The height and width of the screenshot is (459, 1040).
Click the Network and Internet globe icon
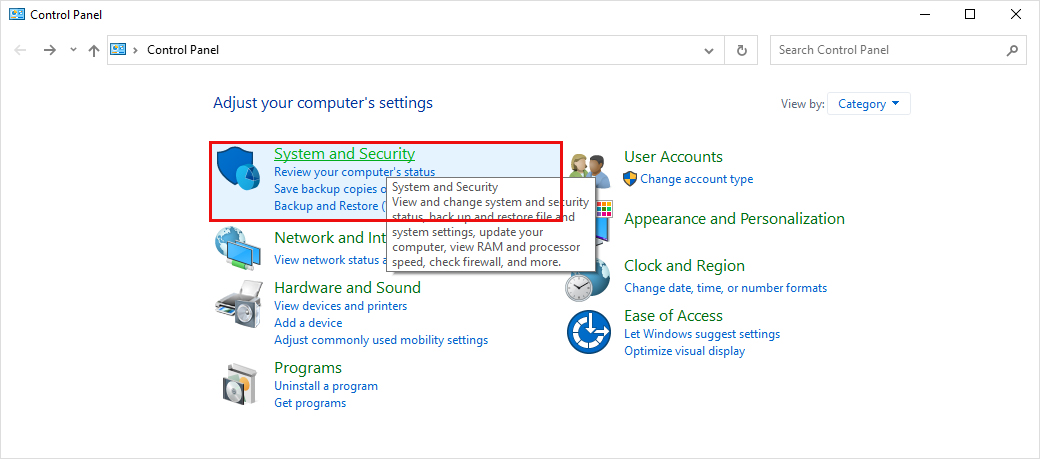[x=238, y=249]
